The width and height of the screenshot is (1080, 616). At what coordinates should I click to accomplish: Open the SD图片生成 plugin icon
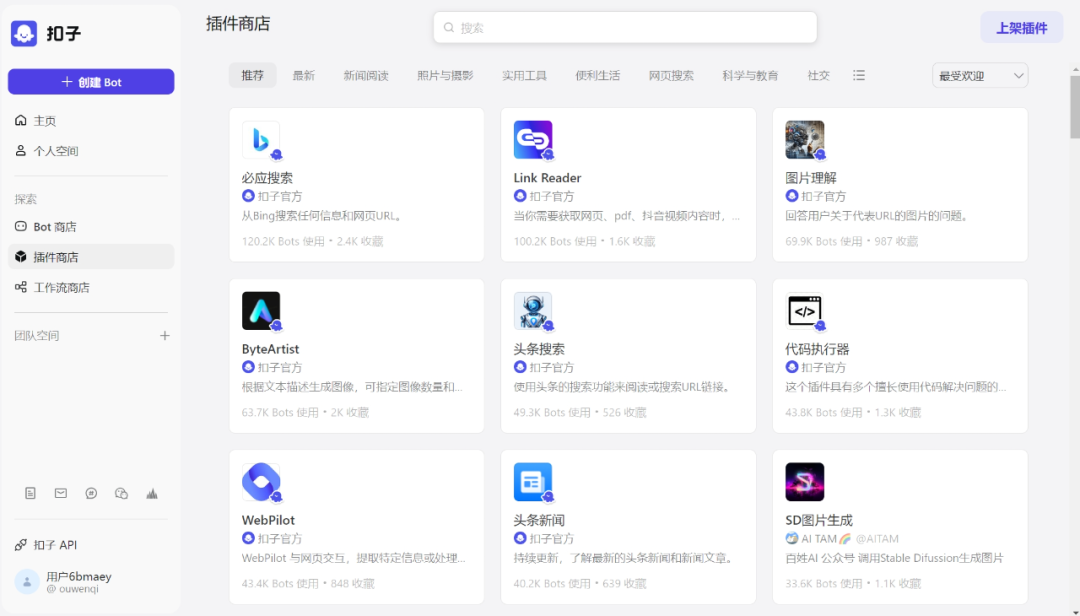click(805, 481)
